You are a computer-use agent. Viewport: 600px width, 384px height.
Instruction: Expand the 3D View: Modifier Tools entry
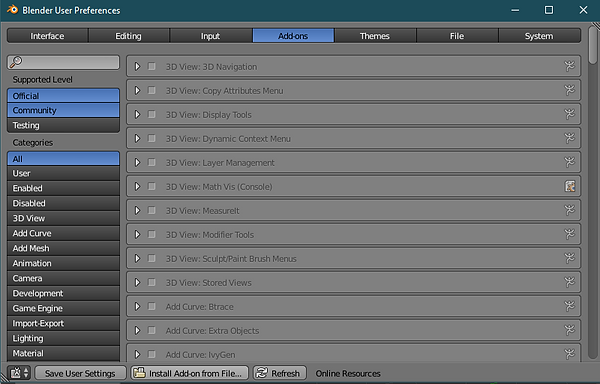[x=137, y=234]
